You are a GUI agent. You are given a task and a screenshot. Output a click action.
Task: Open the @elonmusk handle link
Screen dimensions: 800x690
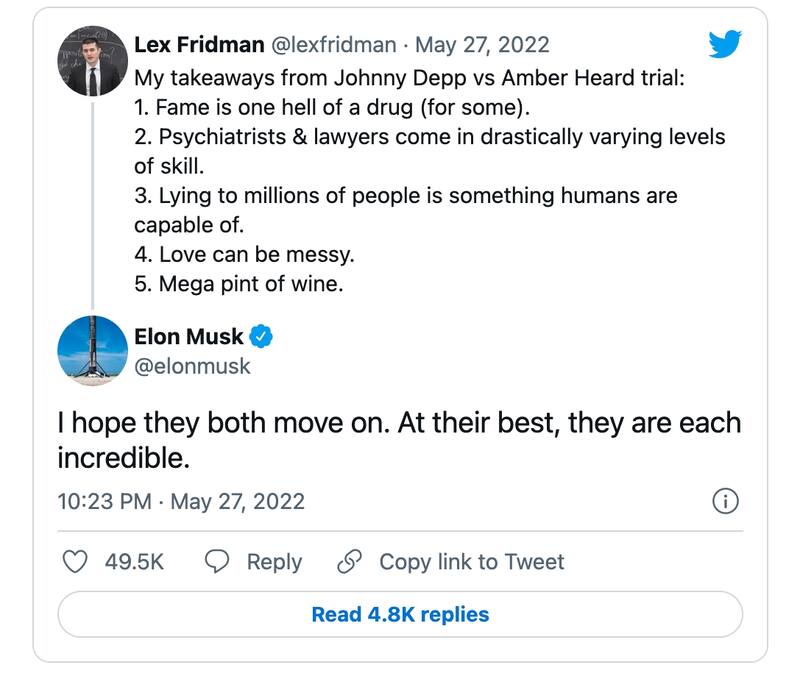[x=192, y=366]
